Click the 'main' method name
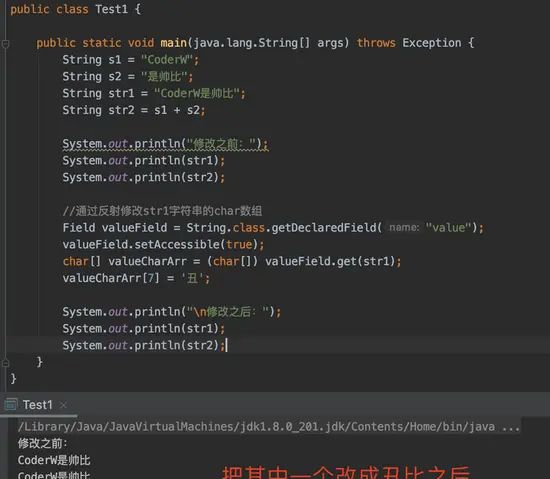The height and width of the screenshot is (479, 550). [x=174, y=43]
